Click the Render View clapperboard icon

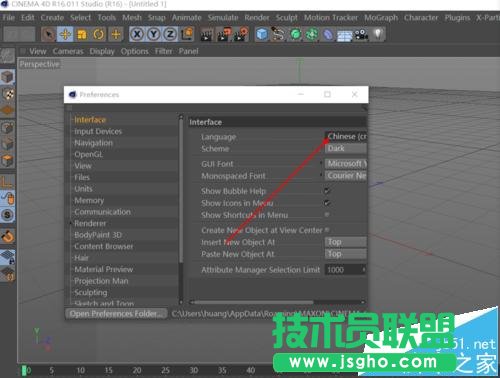point(207,34)
